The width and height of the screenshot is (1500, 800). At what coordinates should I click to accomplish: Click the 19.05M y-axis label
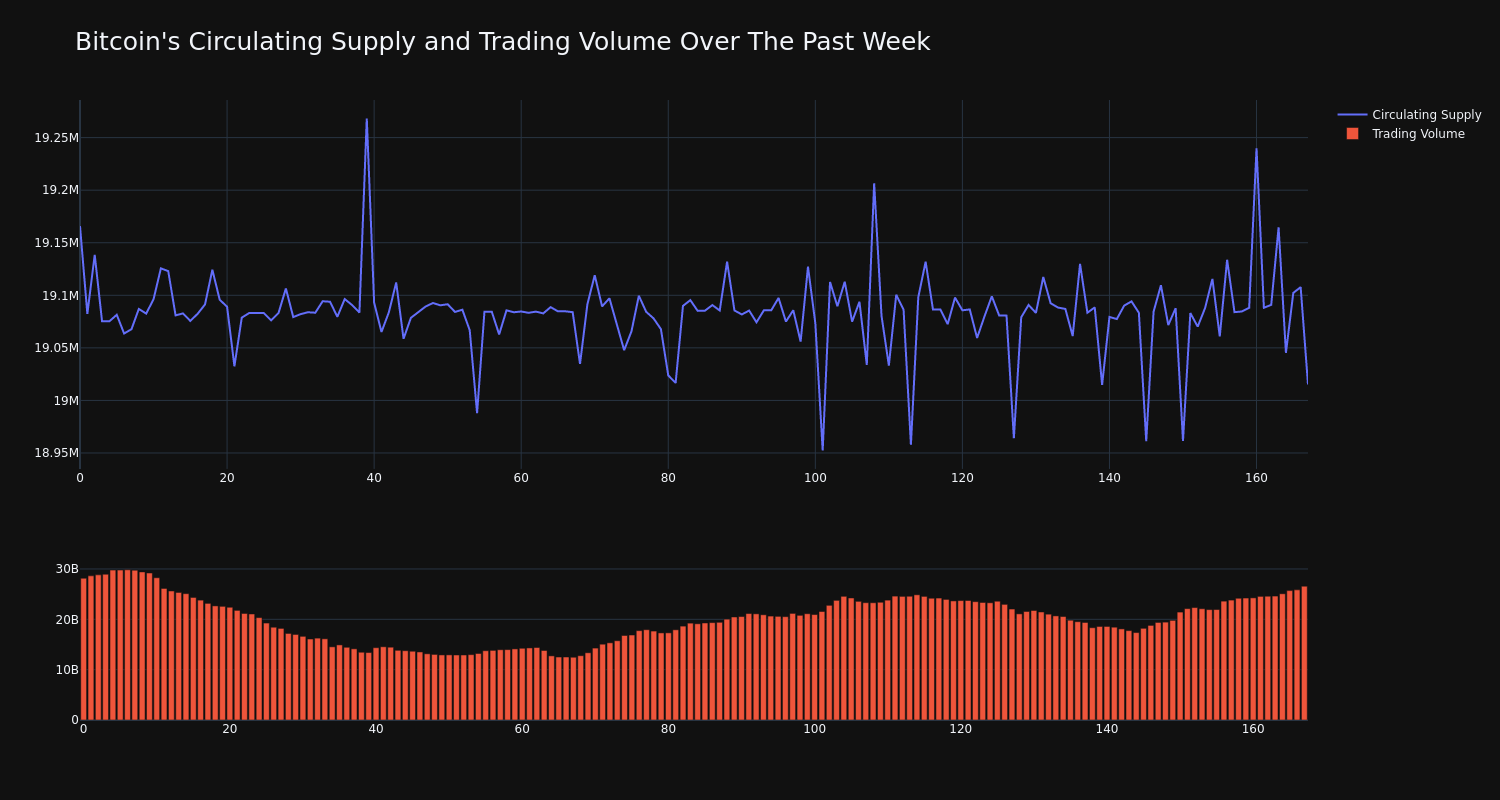56,348
